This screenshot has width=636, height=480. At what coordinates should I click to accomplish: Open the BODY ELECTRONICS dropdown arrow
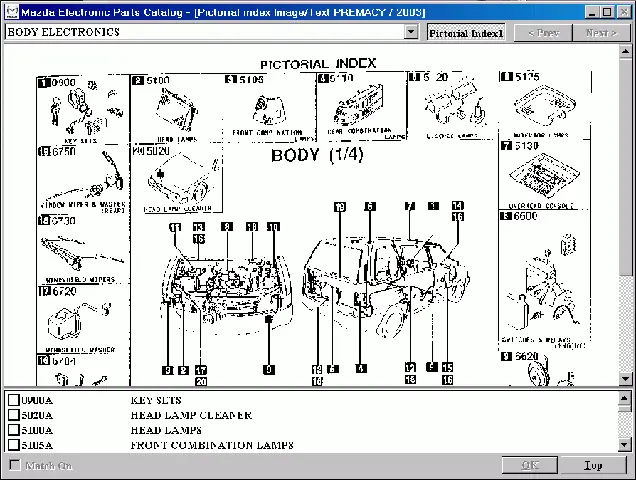tap(411, 32)
